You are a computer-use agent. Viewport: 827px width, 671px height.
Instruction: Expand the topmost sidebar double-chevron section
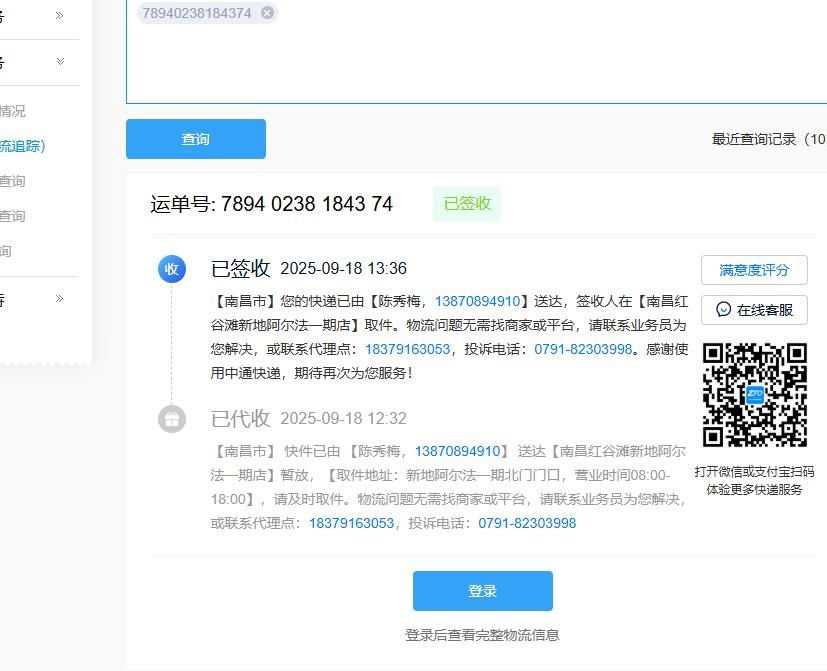(x=60, y=15)
